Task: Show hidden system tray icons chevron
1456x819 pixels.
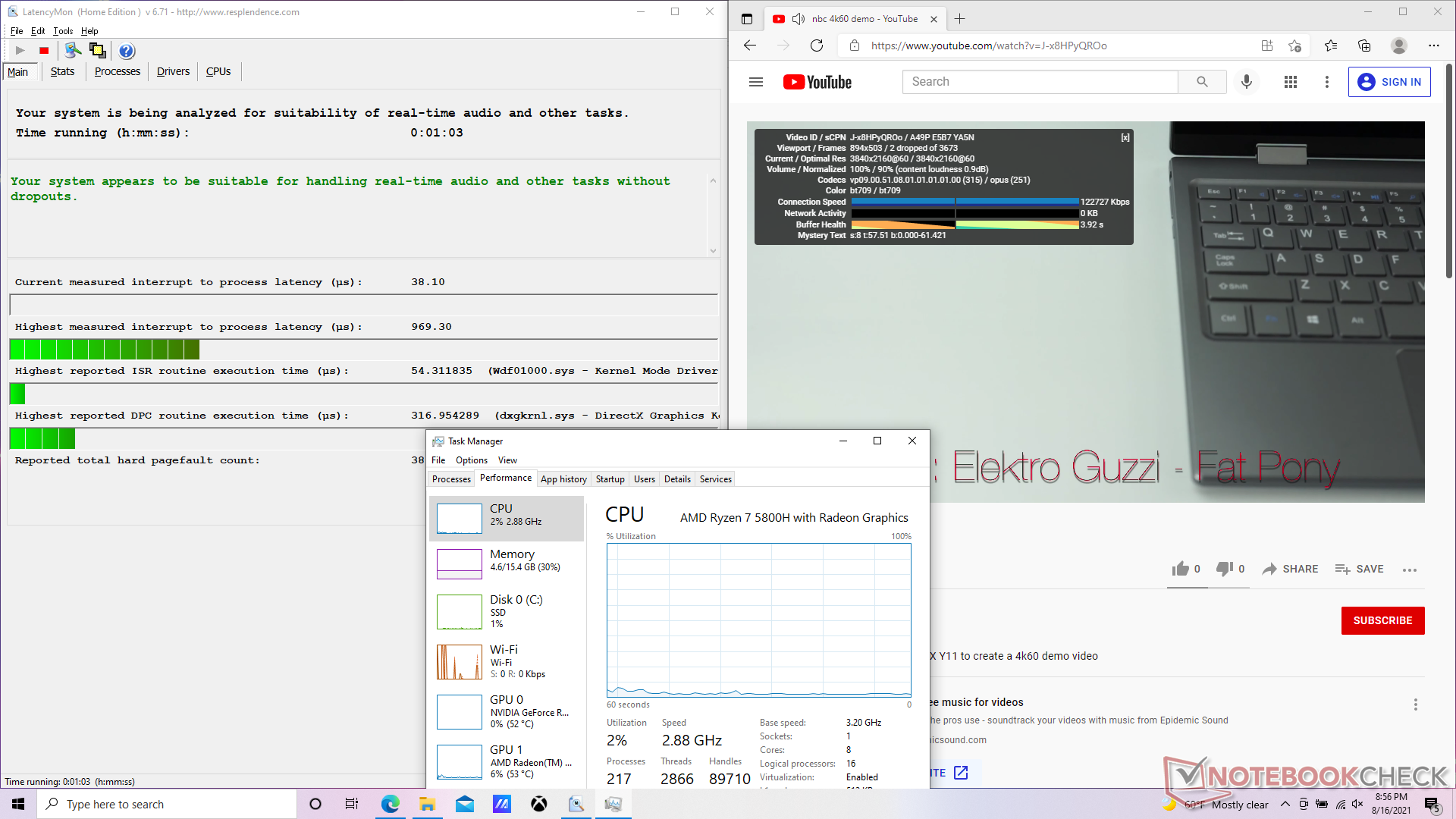Action: (x=1285, y=805)
